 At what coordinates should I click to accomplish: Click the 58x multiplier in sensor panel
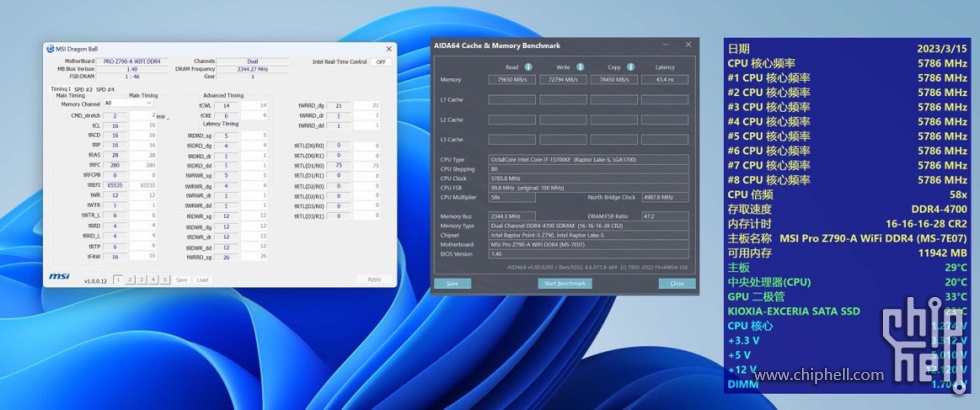956,194
